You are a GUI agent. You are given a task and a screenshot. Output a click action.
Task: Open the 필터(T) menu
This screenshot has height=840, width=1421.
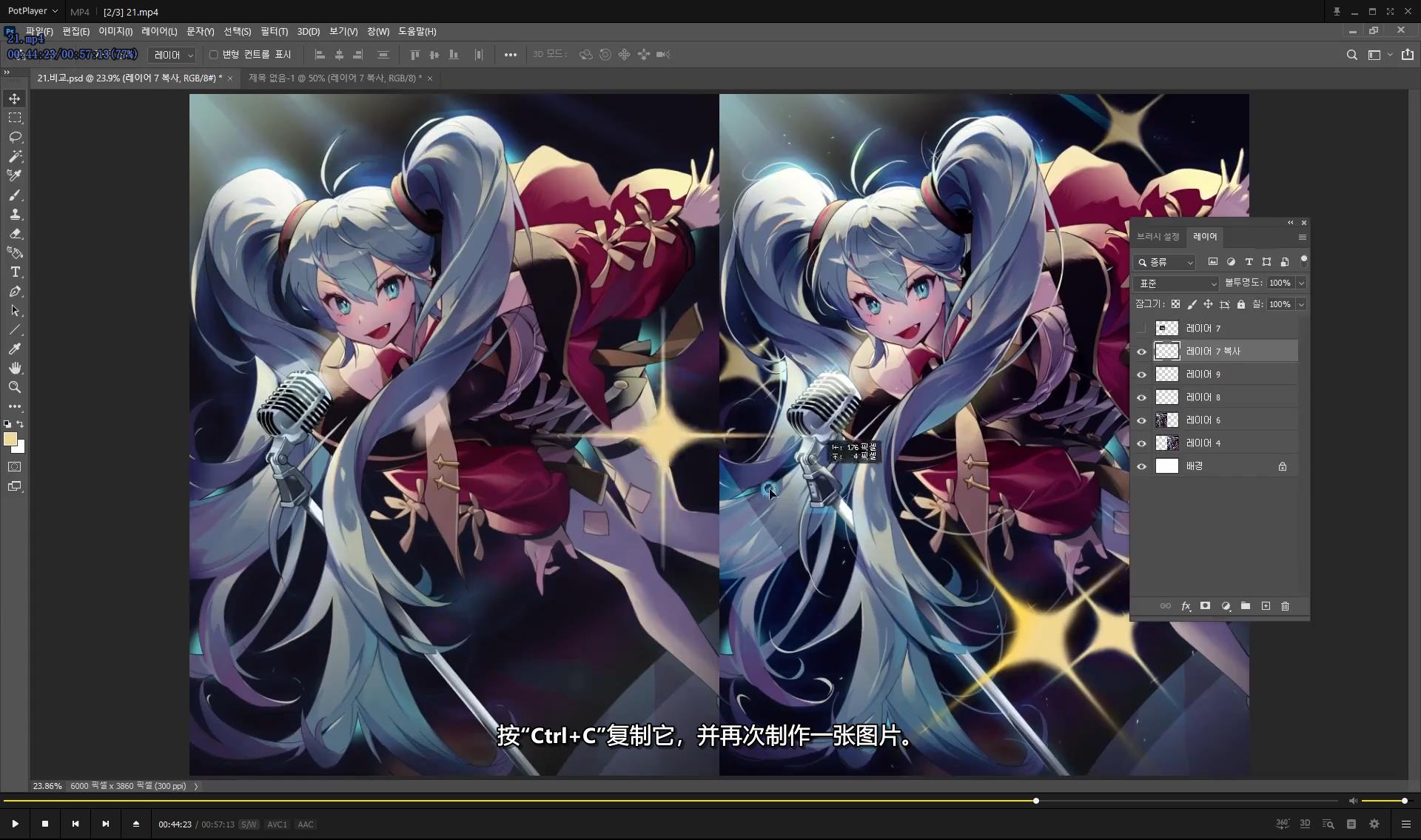(x=274, y=31)
